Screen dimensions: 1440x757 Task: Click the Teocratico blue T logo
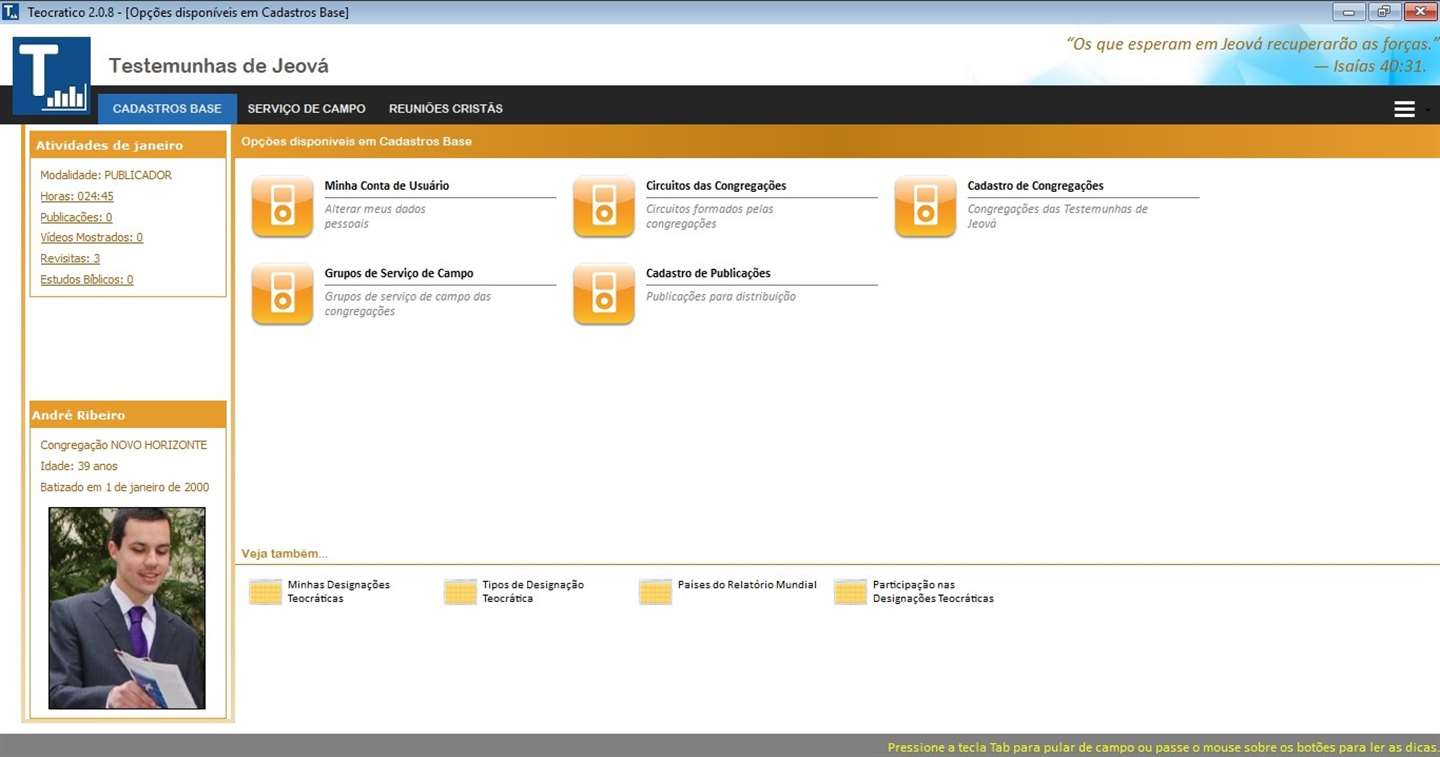[52, 76]
